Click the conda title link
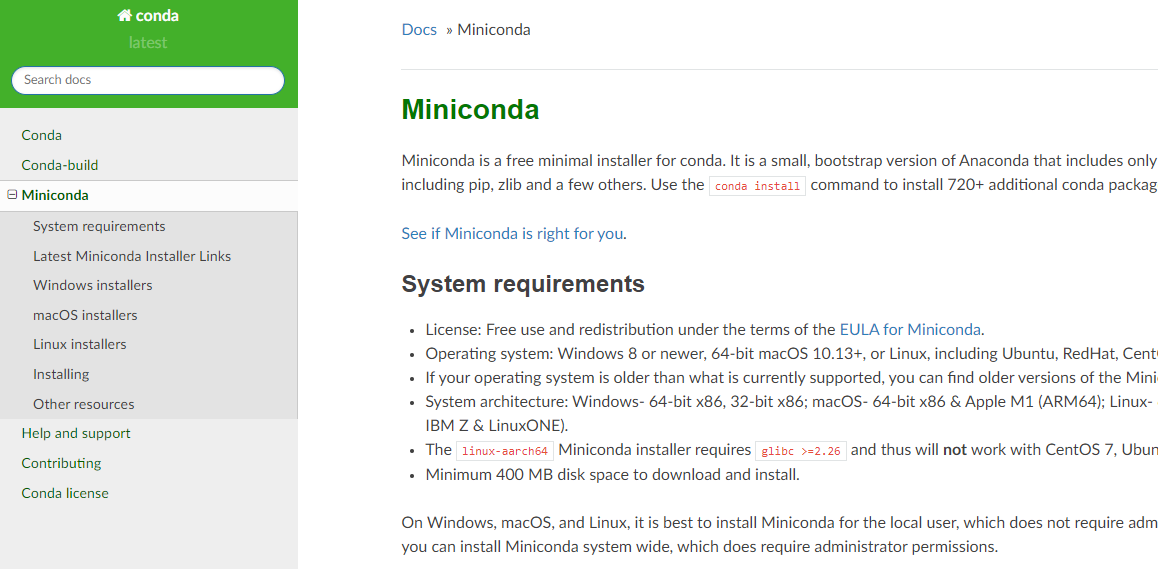The width and height of the screenshot is (1158, 569). point(148,16)
